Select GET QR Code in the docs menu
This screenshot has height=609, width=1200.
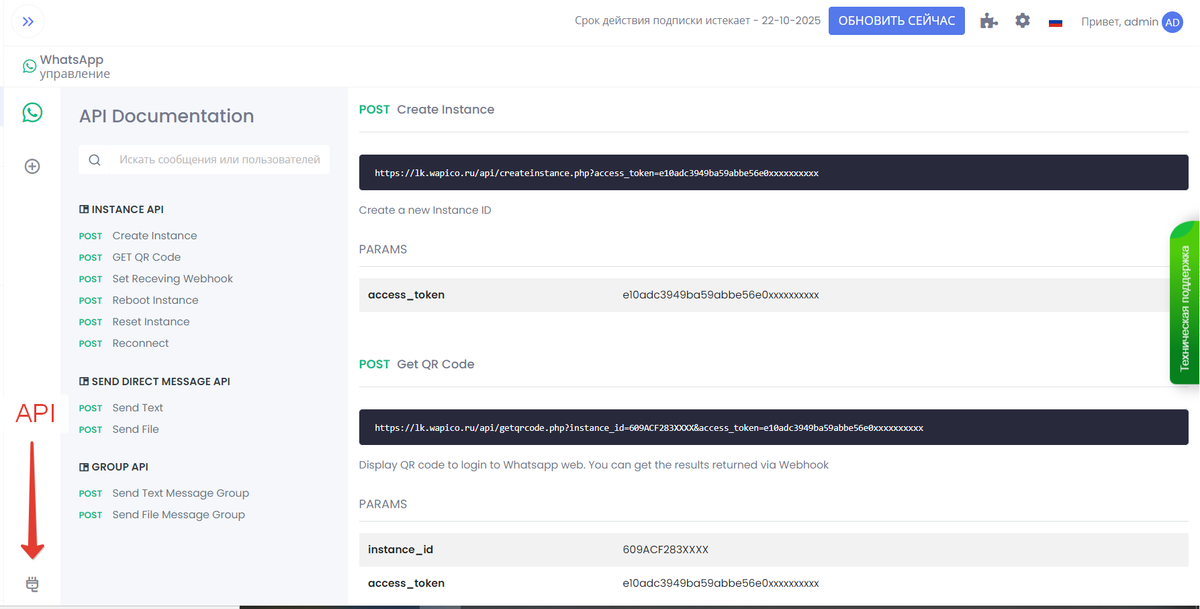[x=145, y=257]
